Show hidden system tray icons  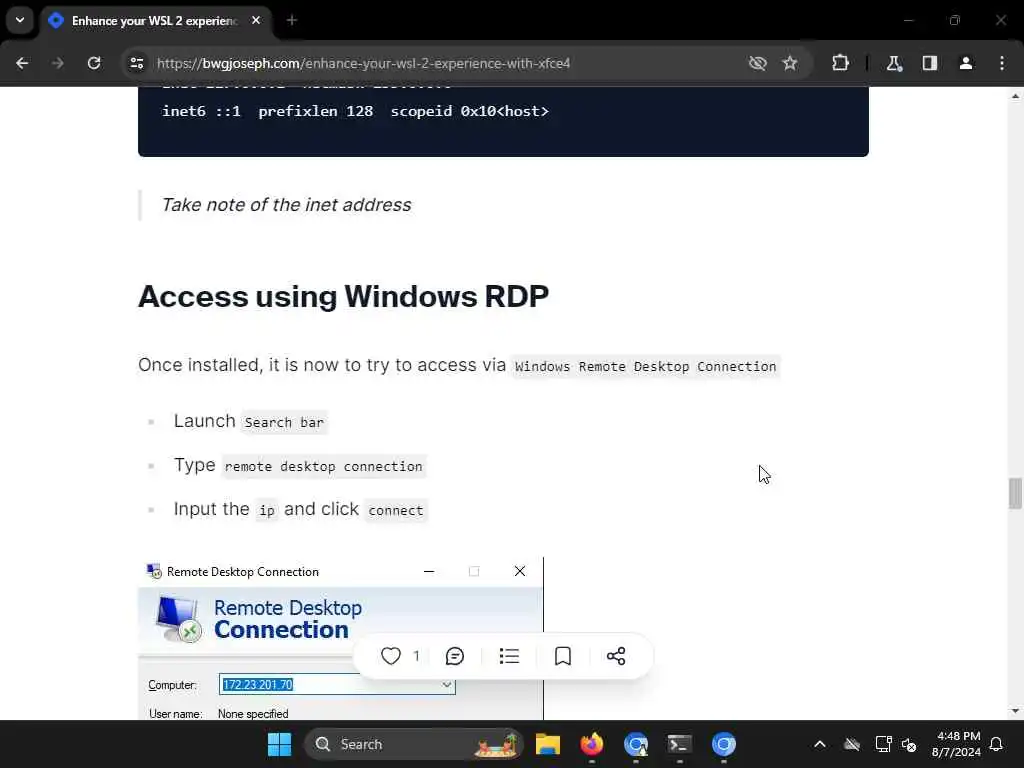point(820,744)
